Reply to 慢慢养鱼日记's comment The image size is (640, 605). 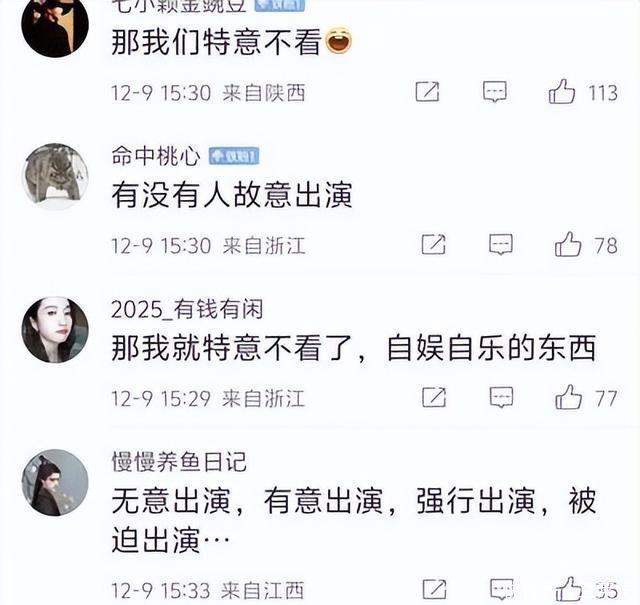click(501, 589)
